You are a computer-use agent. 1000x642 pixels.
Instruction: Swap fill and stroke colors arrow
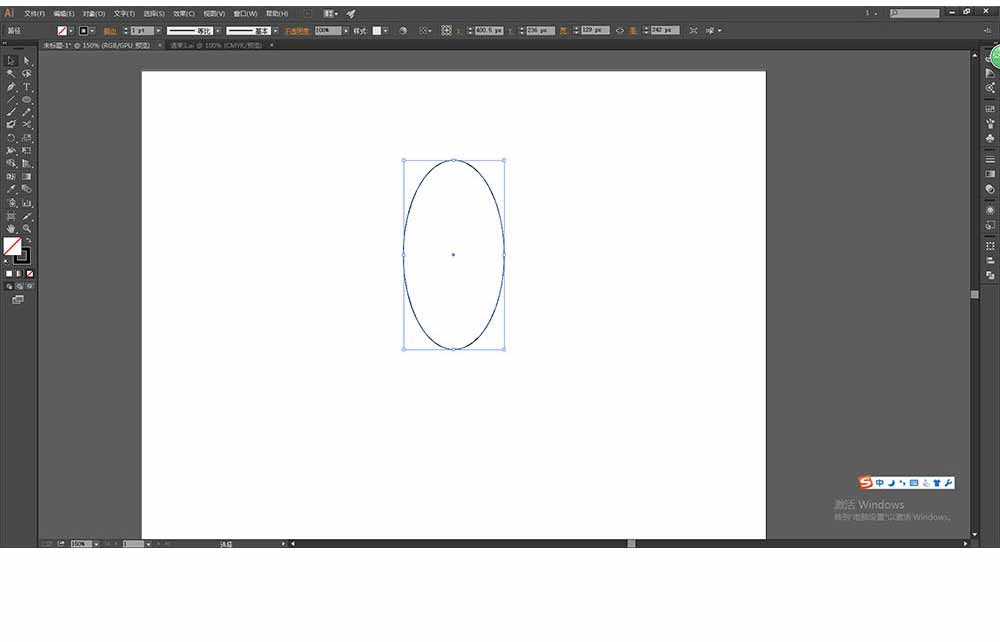tap(28, 240)
